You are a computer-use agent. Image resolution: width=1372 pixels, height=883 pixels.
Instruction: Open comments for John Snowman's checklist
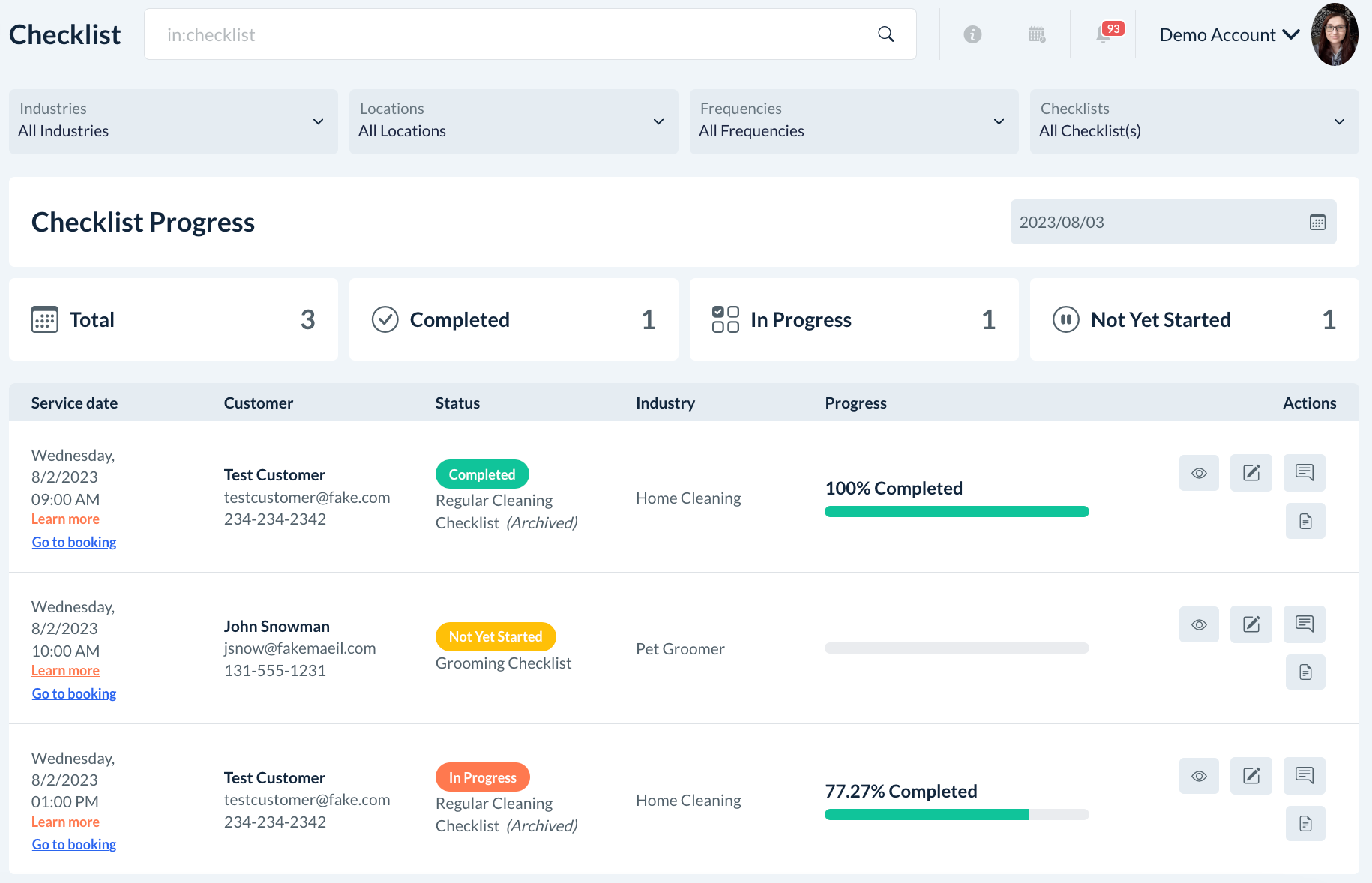pyautogui.click(x=1304, y=624)
